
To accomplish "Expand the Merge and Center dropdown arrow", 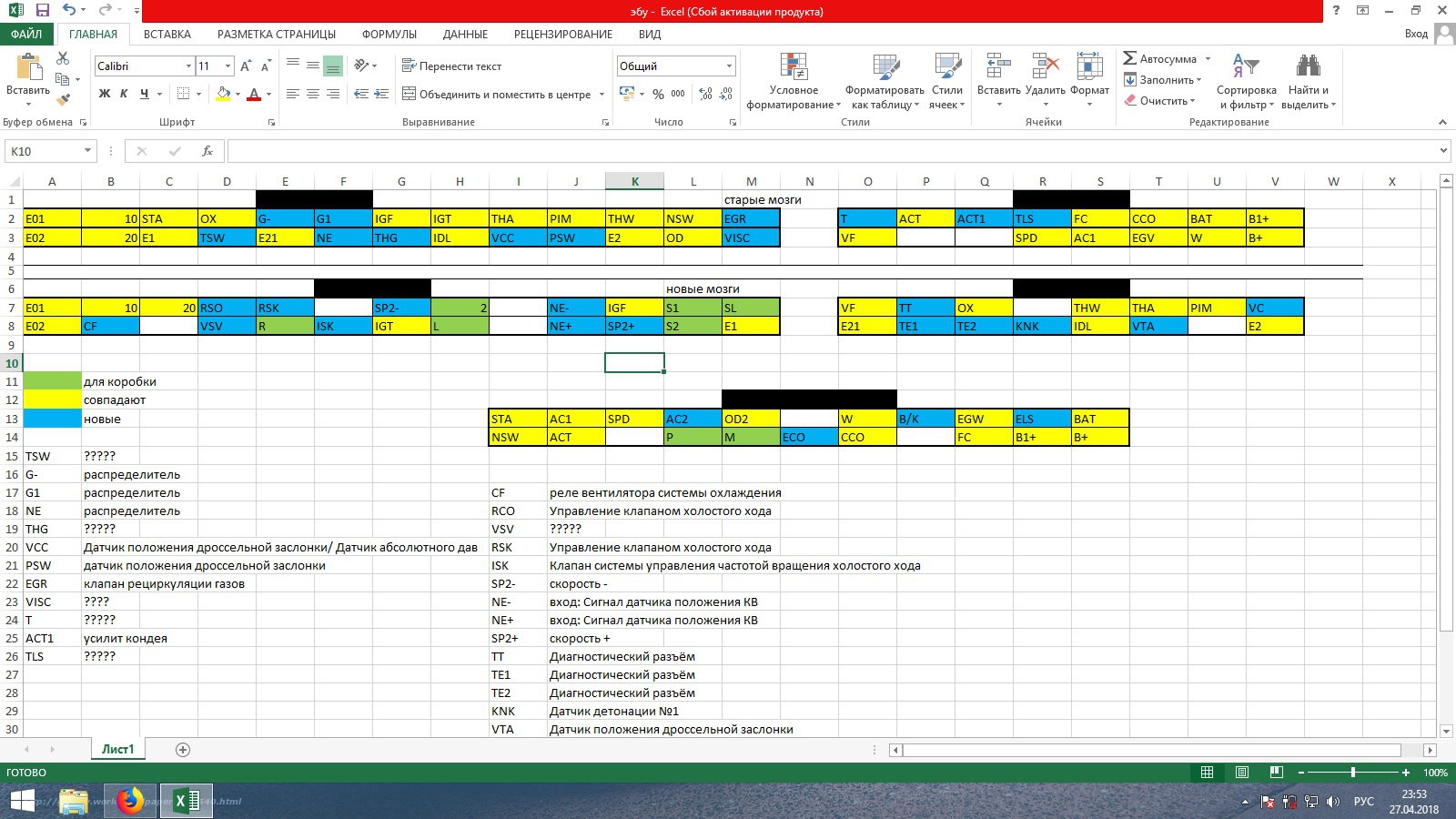I will click(602, 95).
